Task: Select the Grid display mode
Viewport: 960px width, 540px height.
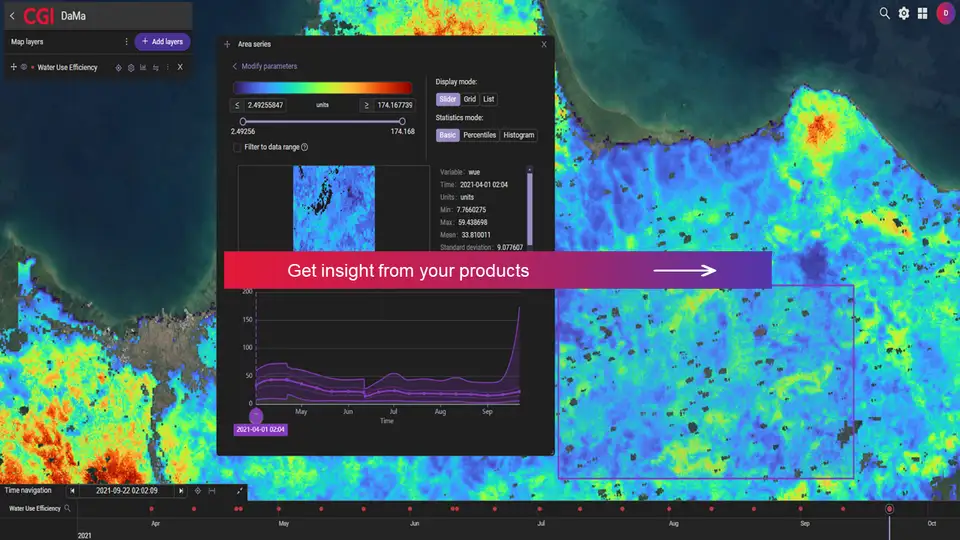Action: tap(469, 99)
